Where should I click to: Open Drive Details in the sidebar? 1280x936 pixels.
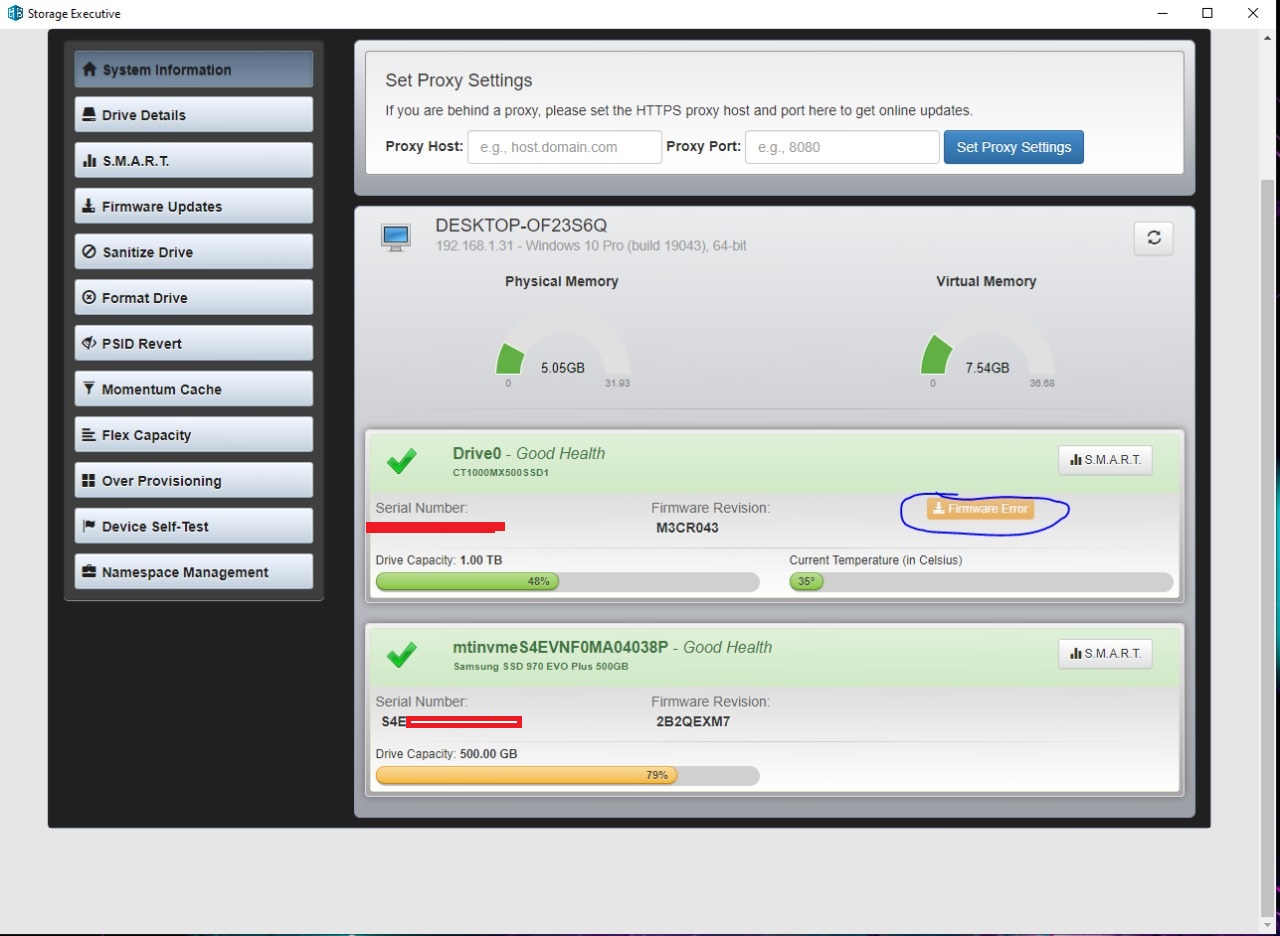point(194,115)
